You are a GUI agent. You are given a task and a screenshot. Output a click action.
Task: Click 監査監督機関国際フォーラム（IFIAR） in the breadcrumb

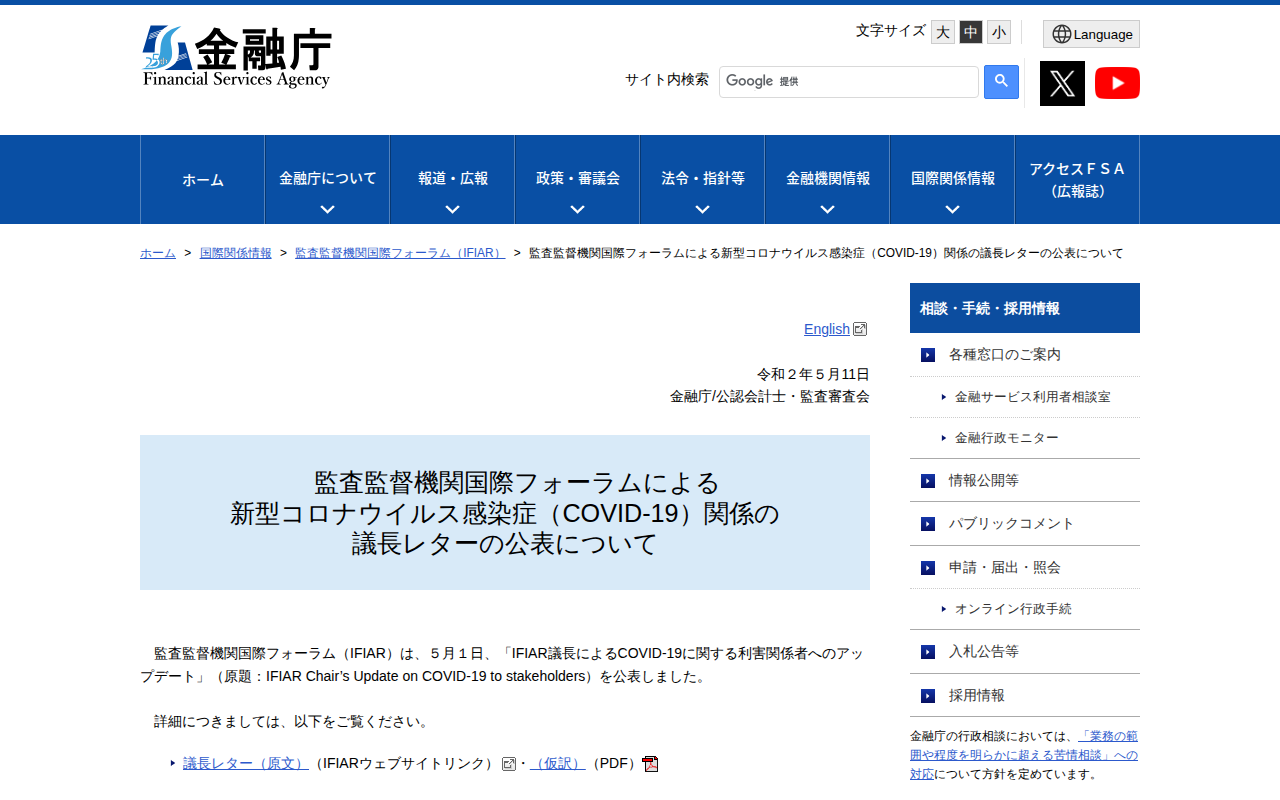[x=399, y=253]
